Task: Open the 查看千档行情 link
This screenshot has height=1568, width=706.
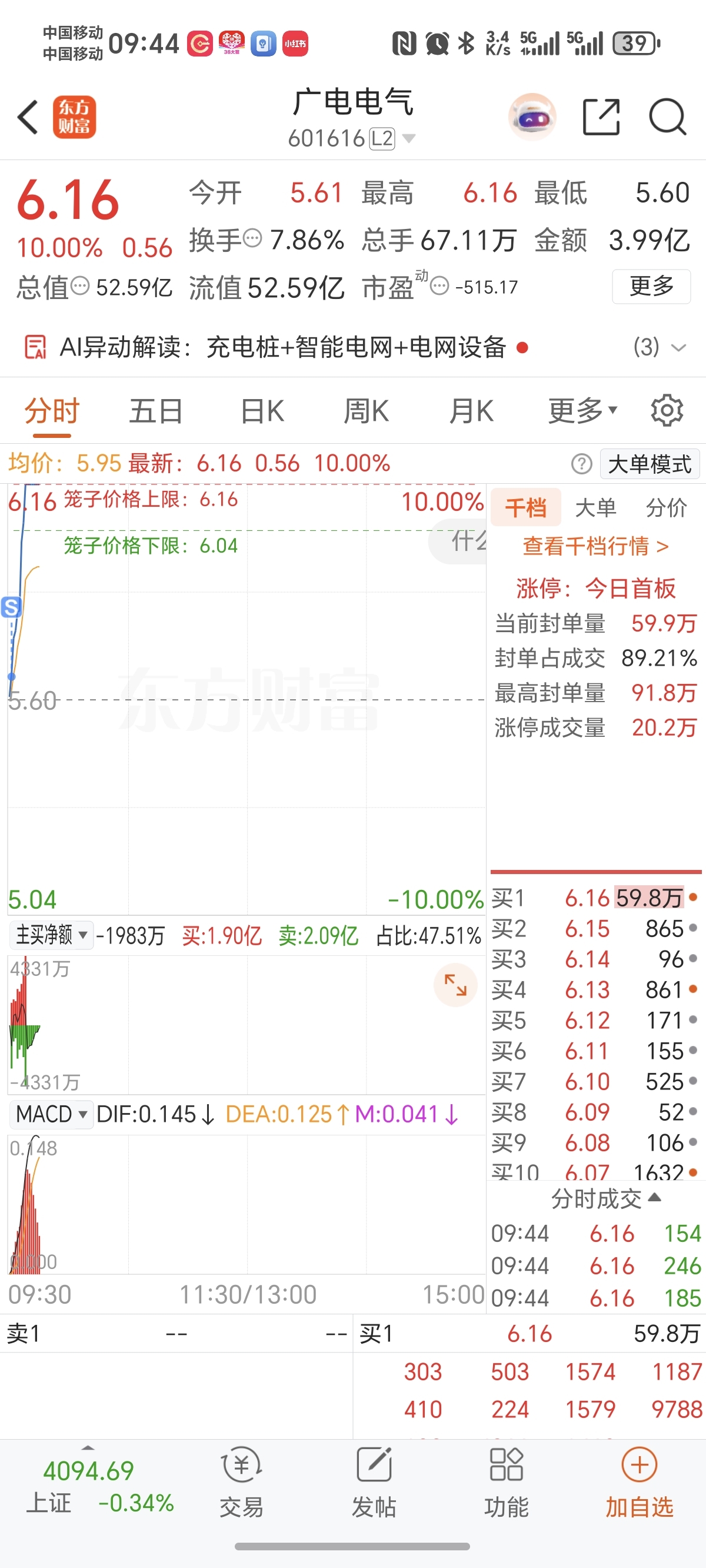Action: click(596, 546)
